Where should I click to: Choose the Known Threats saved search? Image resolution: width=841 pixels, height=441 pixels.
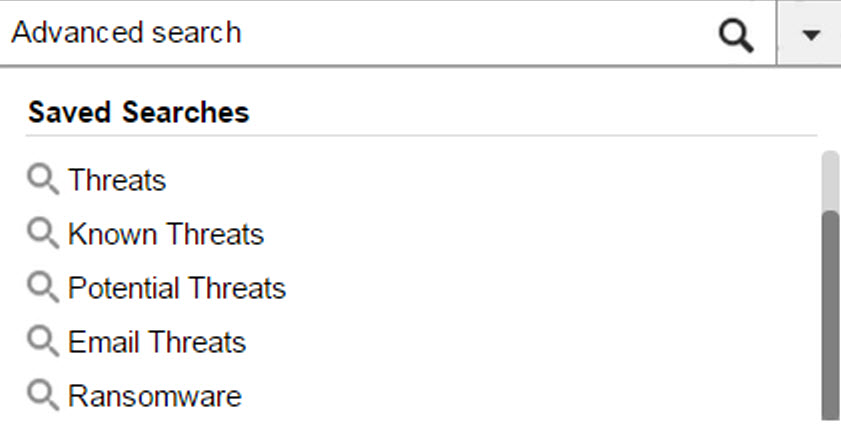166,235
